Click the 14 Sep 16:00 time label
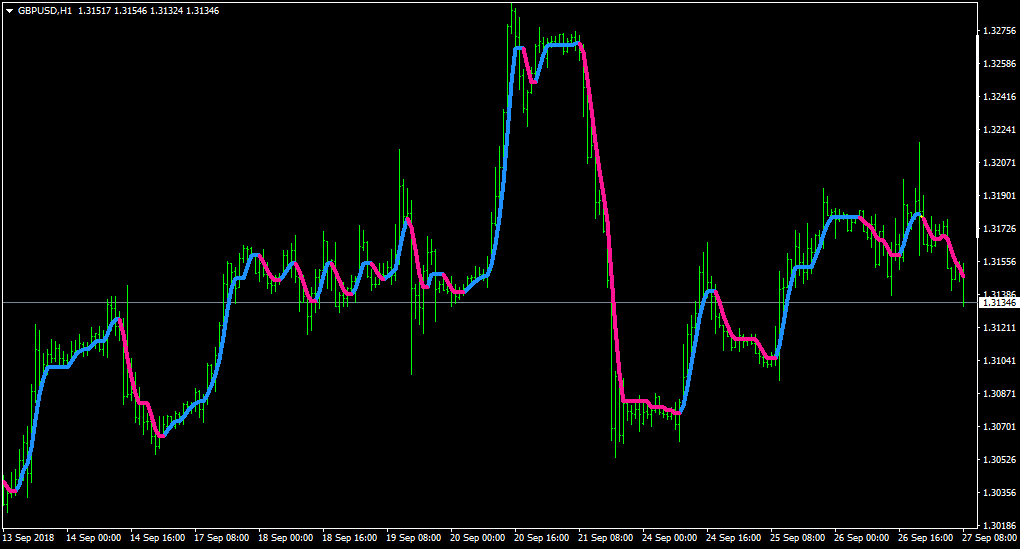Screen dimensions: 1020x549 157,538
